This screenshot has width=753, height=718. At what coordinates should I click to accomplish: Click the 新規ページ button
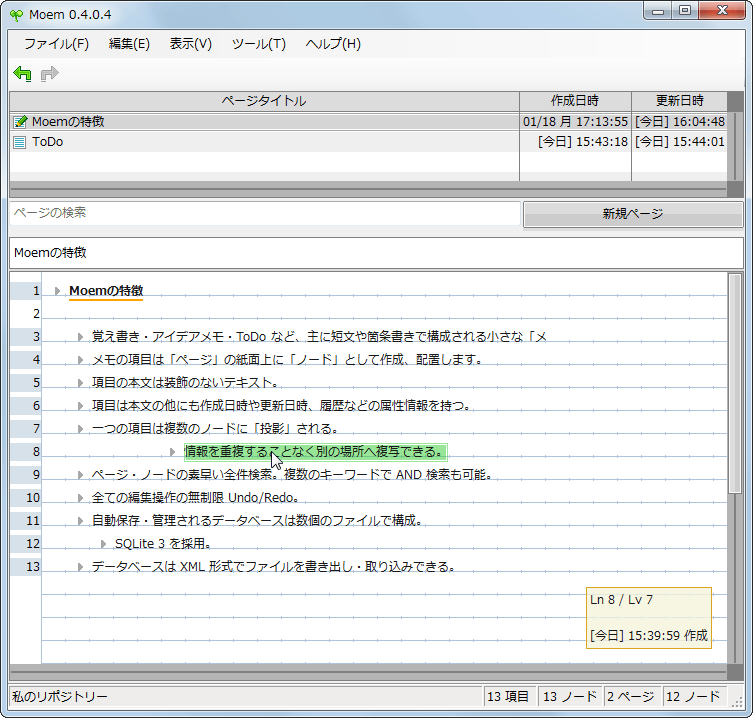(x=633, y=214)
